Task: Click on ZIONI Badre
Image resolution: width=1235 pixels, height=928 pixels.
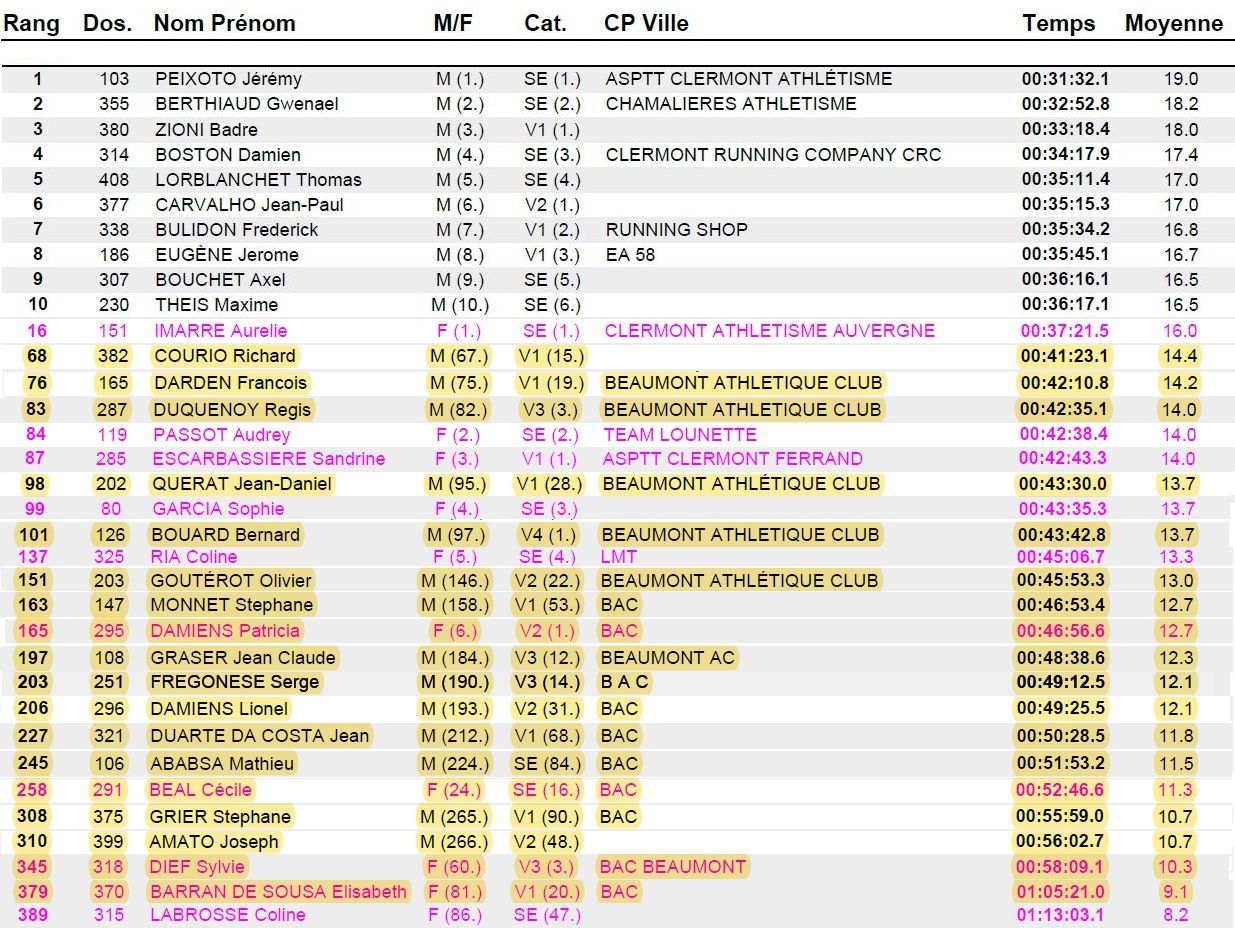Action: (x=206, y=130)
